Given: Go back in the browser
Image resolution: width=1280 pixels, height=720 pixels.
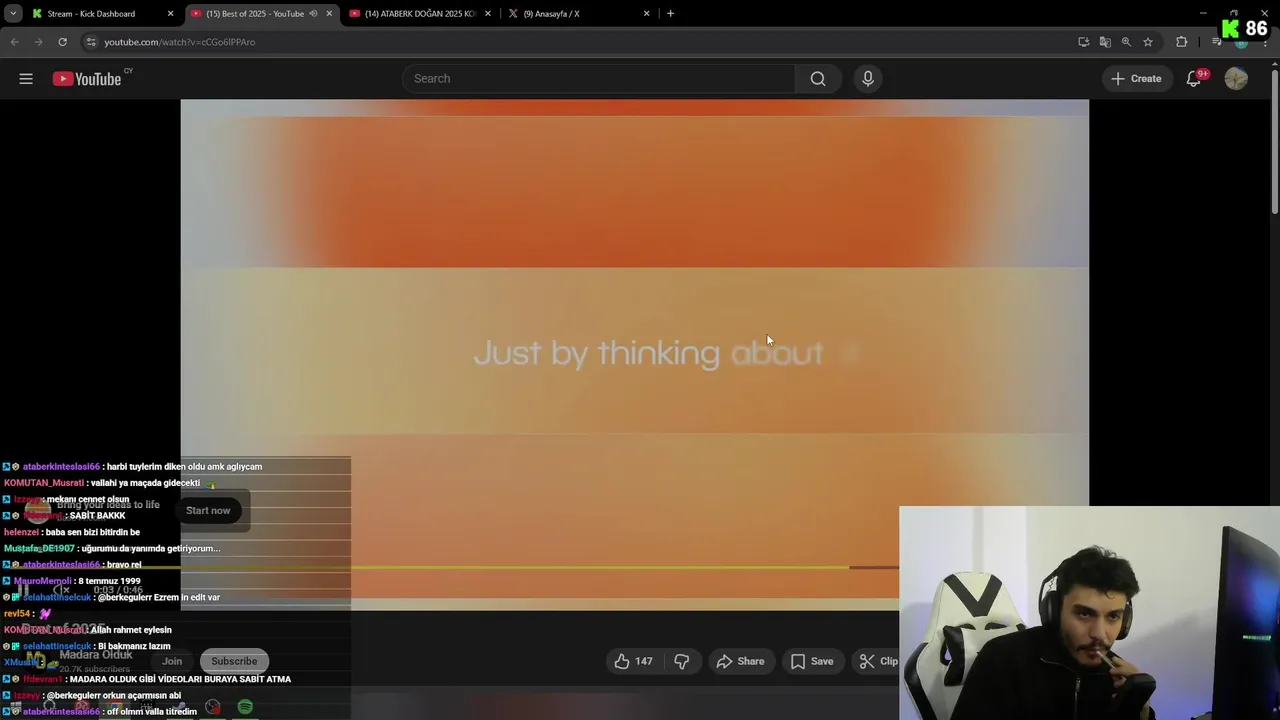Looking at the screenshot, I should point(14,42).
